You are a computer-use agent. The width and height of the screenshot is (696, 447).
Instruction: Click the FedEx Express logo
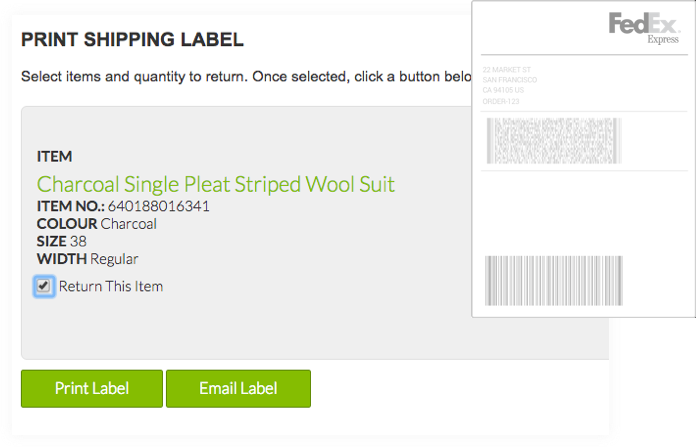coord(644,28)
